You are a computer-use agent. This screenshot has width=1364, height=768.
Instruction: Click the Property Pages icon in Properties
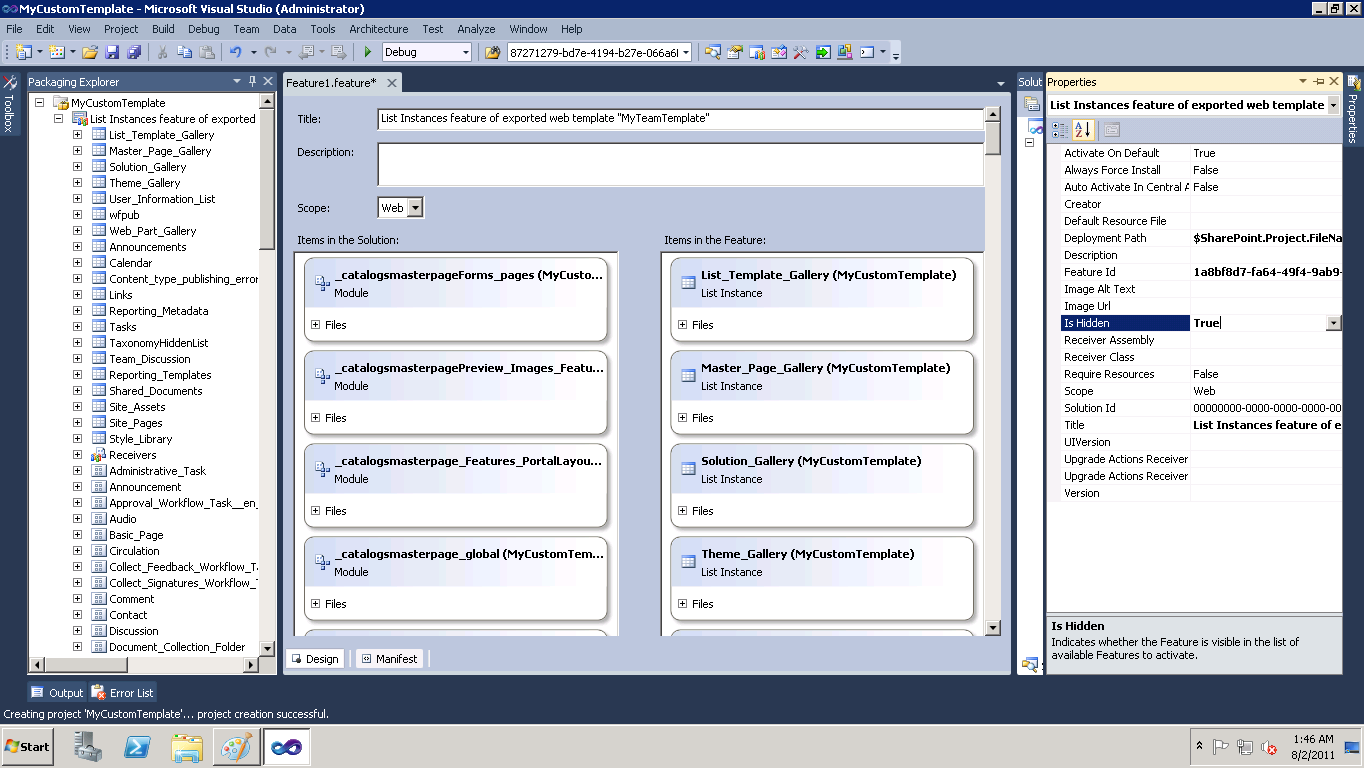[x=1112, y=130]
